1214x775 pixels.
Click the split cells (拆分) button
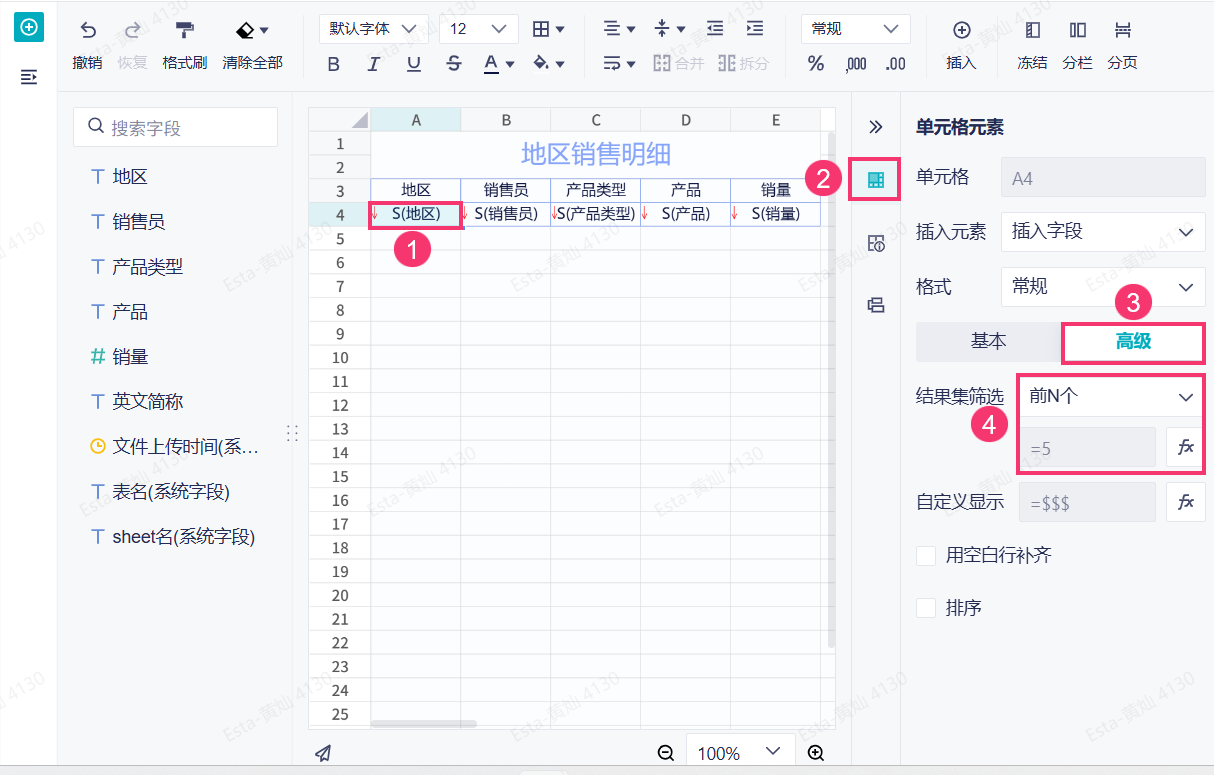[743, 64]
